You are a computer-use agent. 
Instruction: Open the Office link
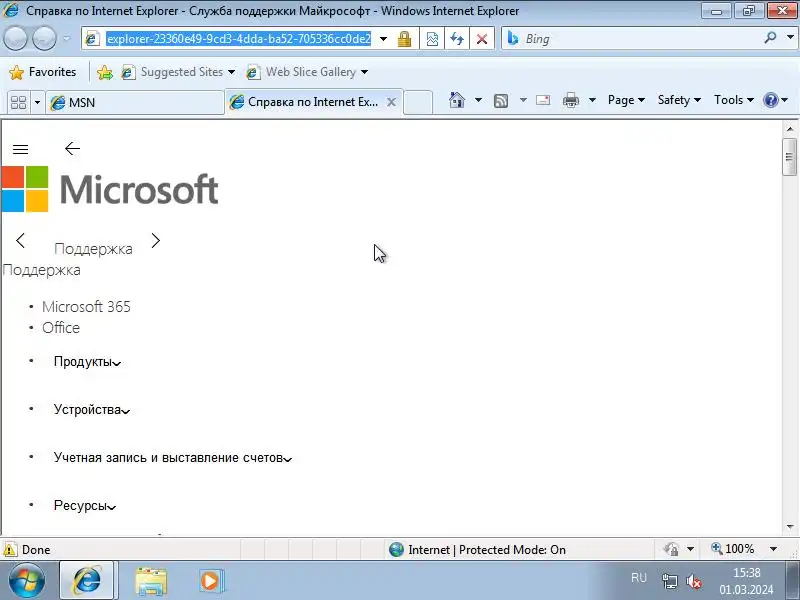tap(61, 328)
